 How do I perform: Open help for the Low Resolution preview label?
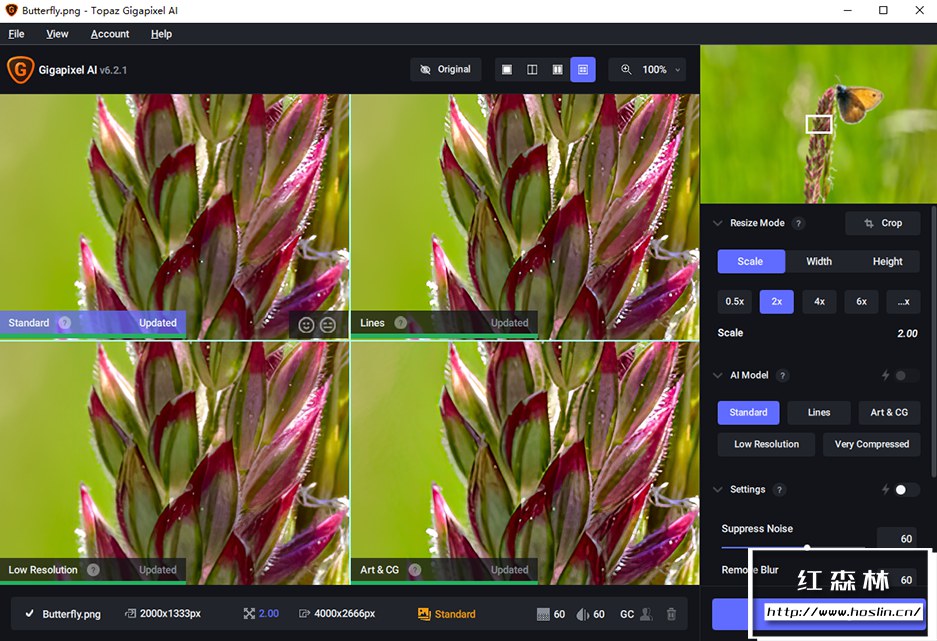[93, 570]
